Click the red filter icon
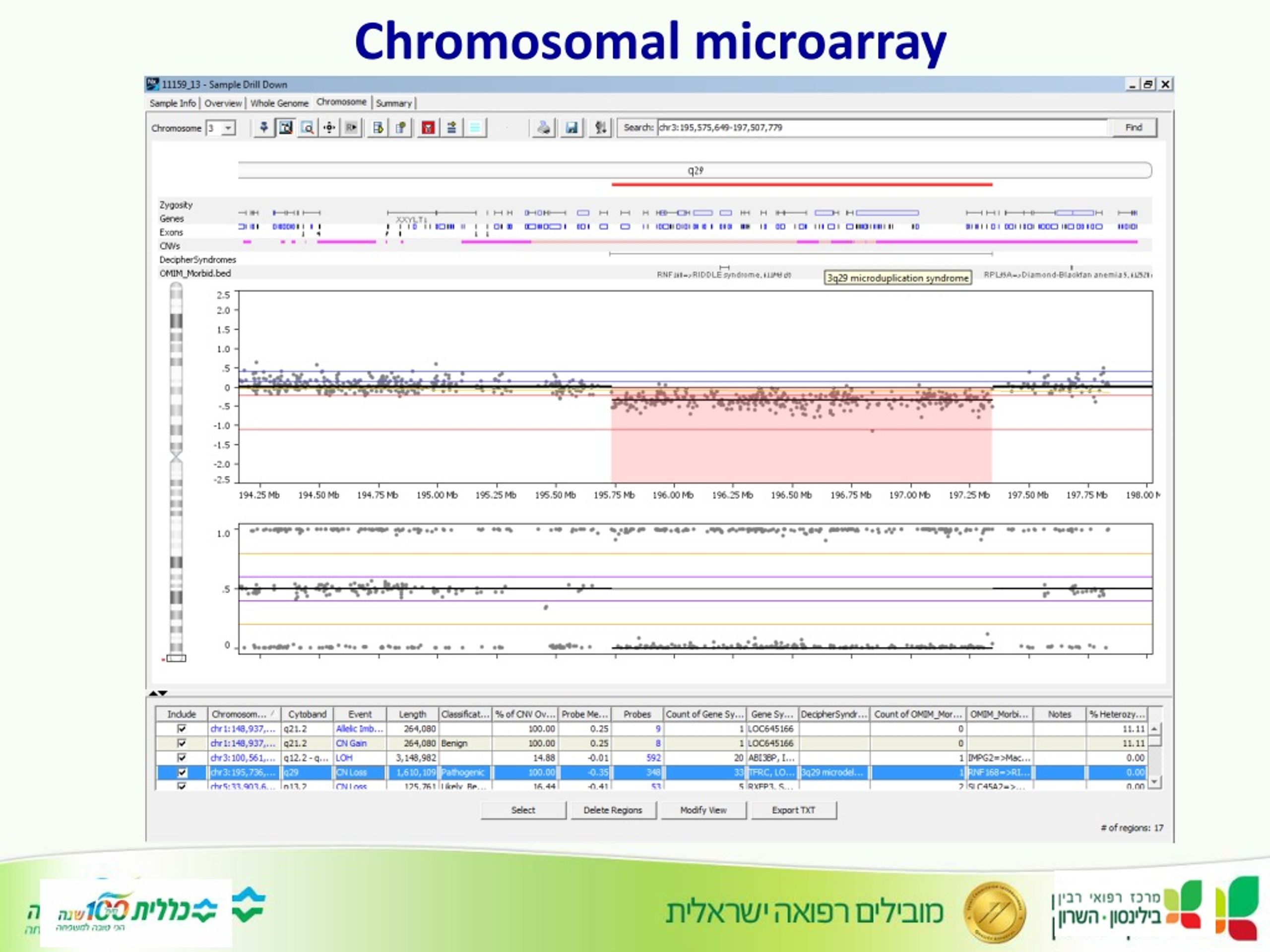 pyautogui.click(x=428, y=127)
